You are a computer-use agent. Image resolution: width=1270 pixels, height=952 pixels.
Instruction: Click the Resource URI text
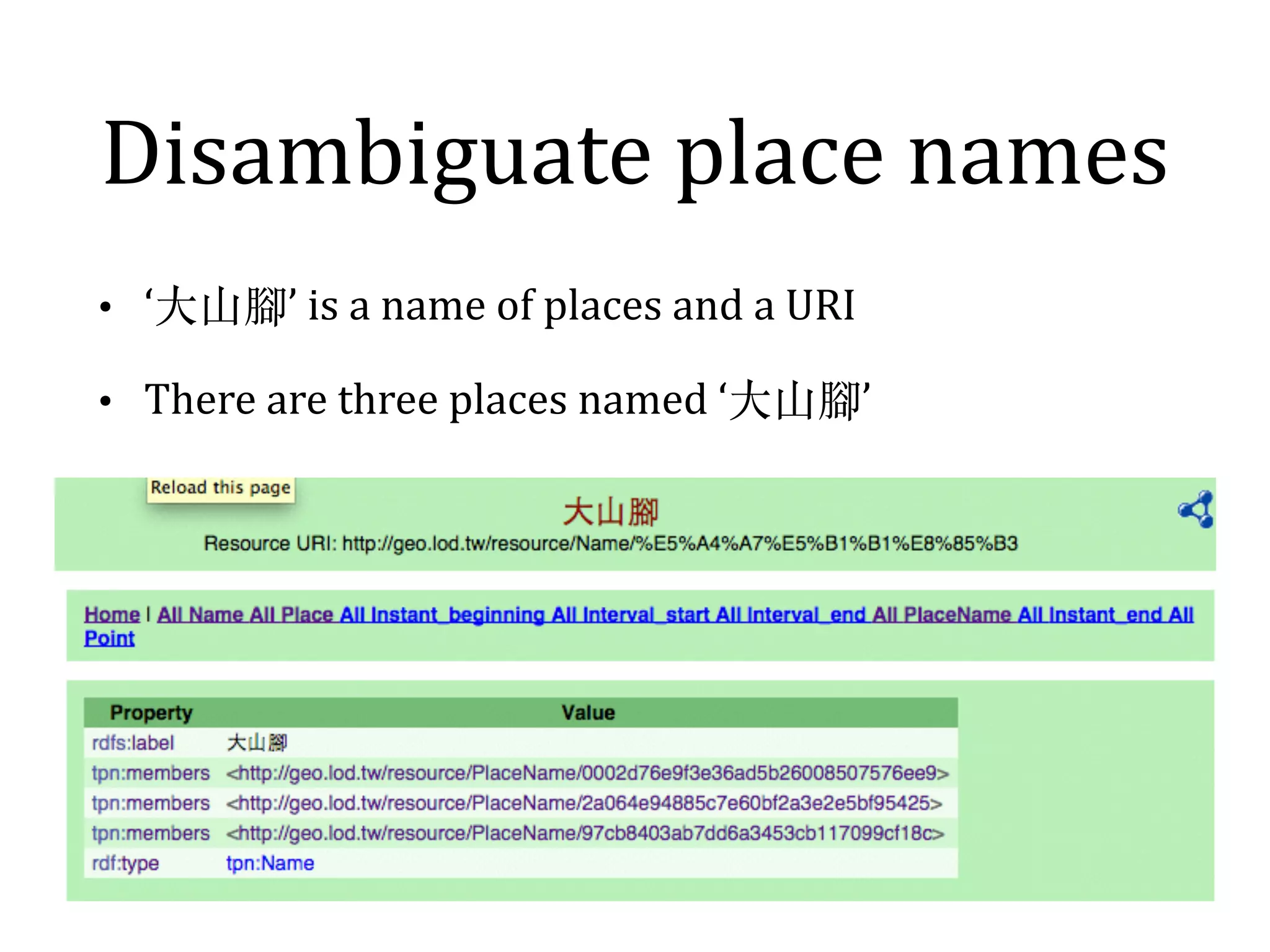(611, 544)
